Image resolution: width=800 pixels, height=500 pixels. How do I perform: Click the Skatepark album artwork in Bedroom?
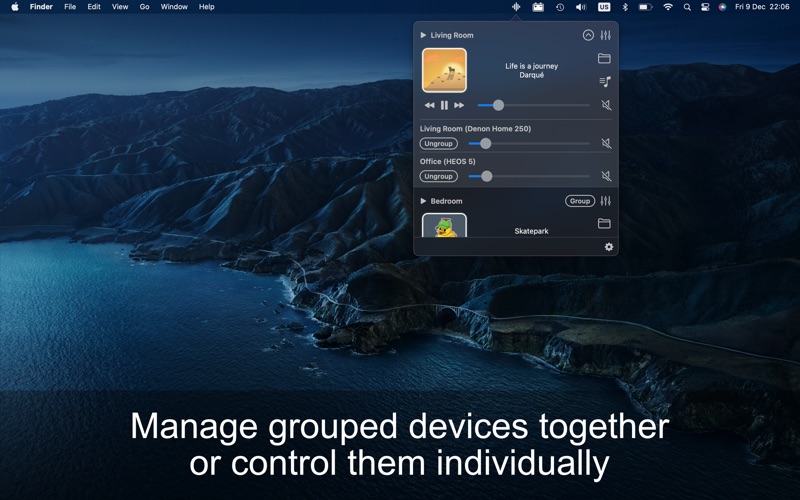(x=444, y=226)
